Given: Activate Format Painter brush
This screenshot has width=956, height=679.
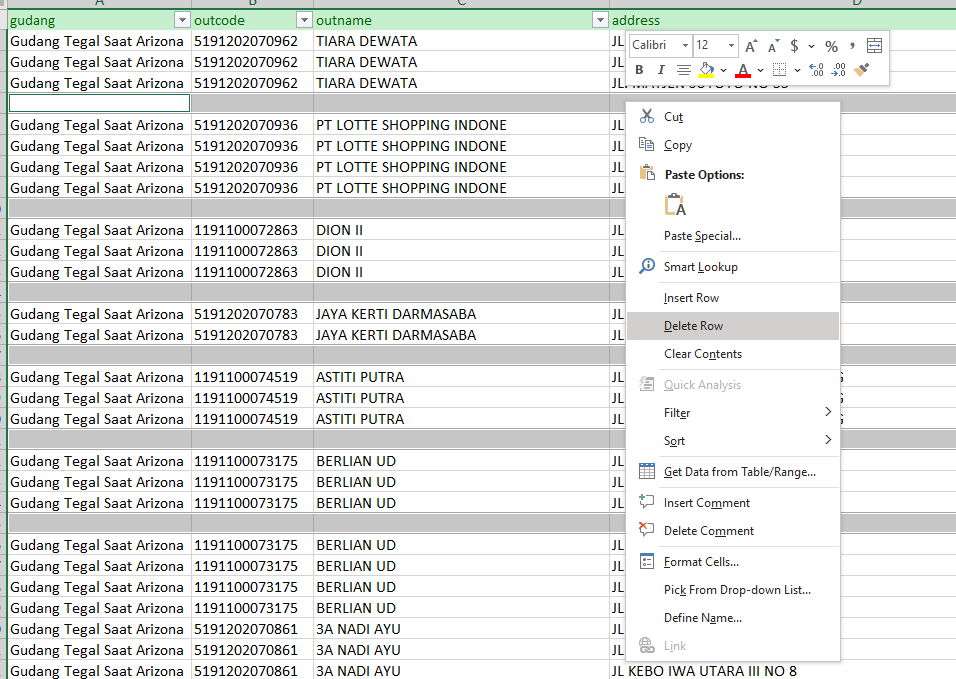Looking at the screenshot, I should coord(861,70).
